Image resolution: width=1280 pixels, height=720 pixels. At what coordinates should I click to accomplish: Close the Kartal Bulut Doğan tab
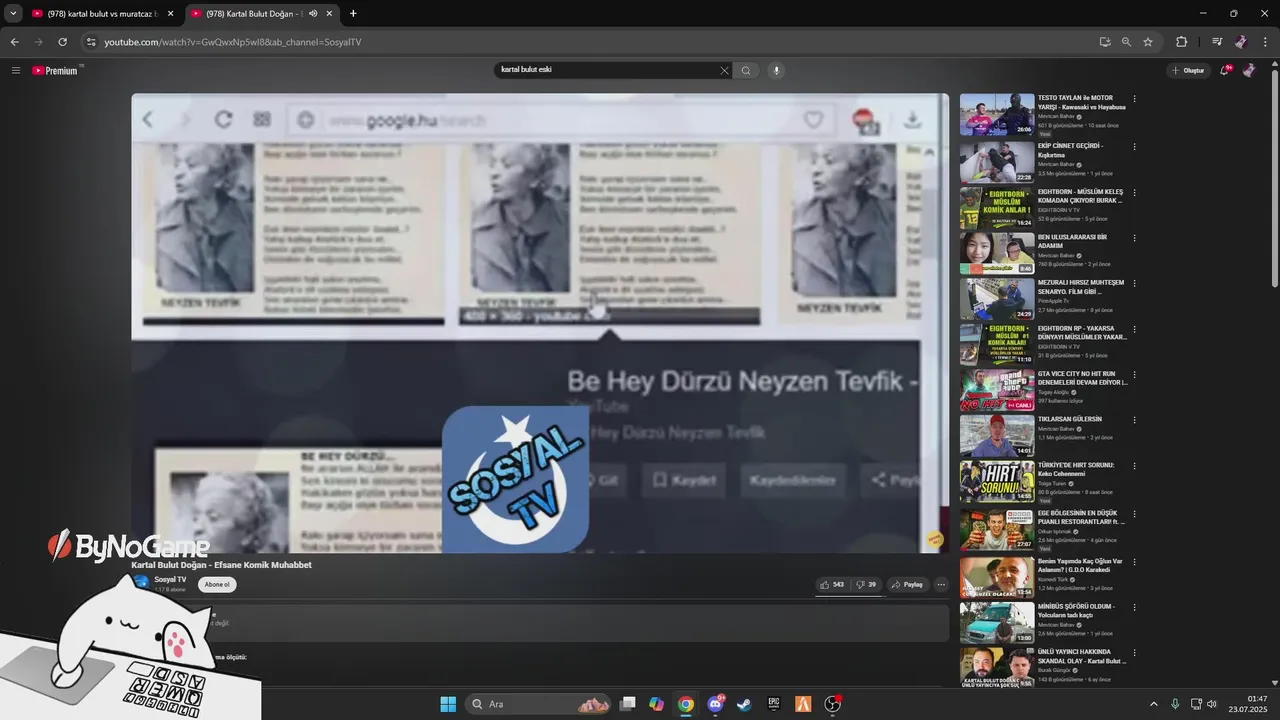pos(330,14)
